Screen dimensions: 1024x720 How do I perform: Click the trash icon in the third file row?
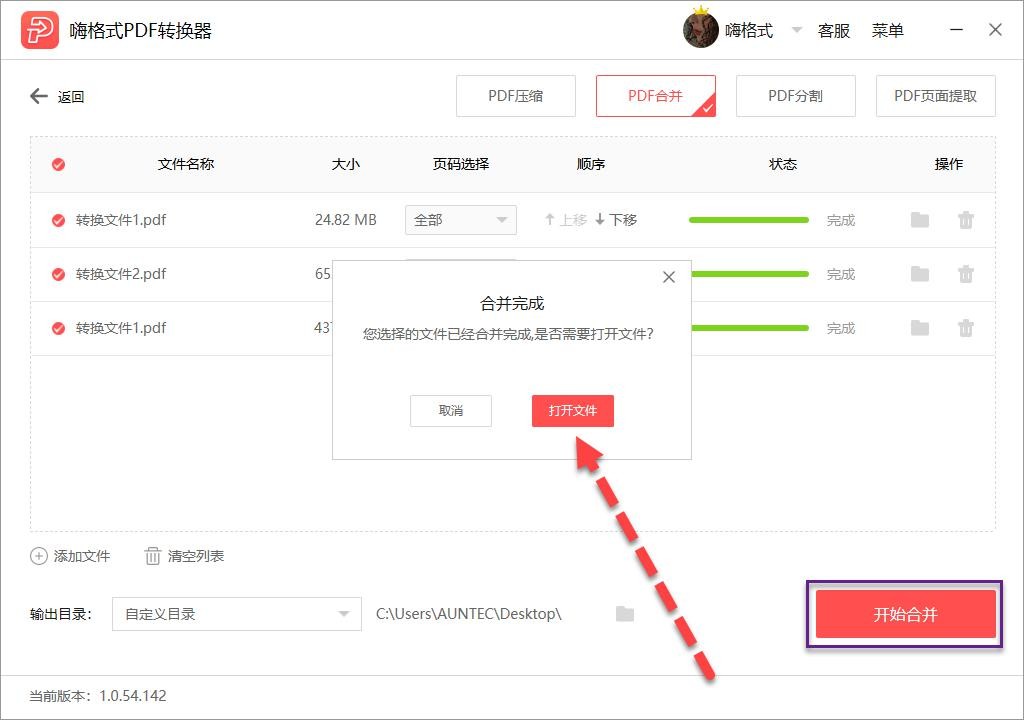pos(966,328)
